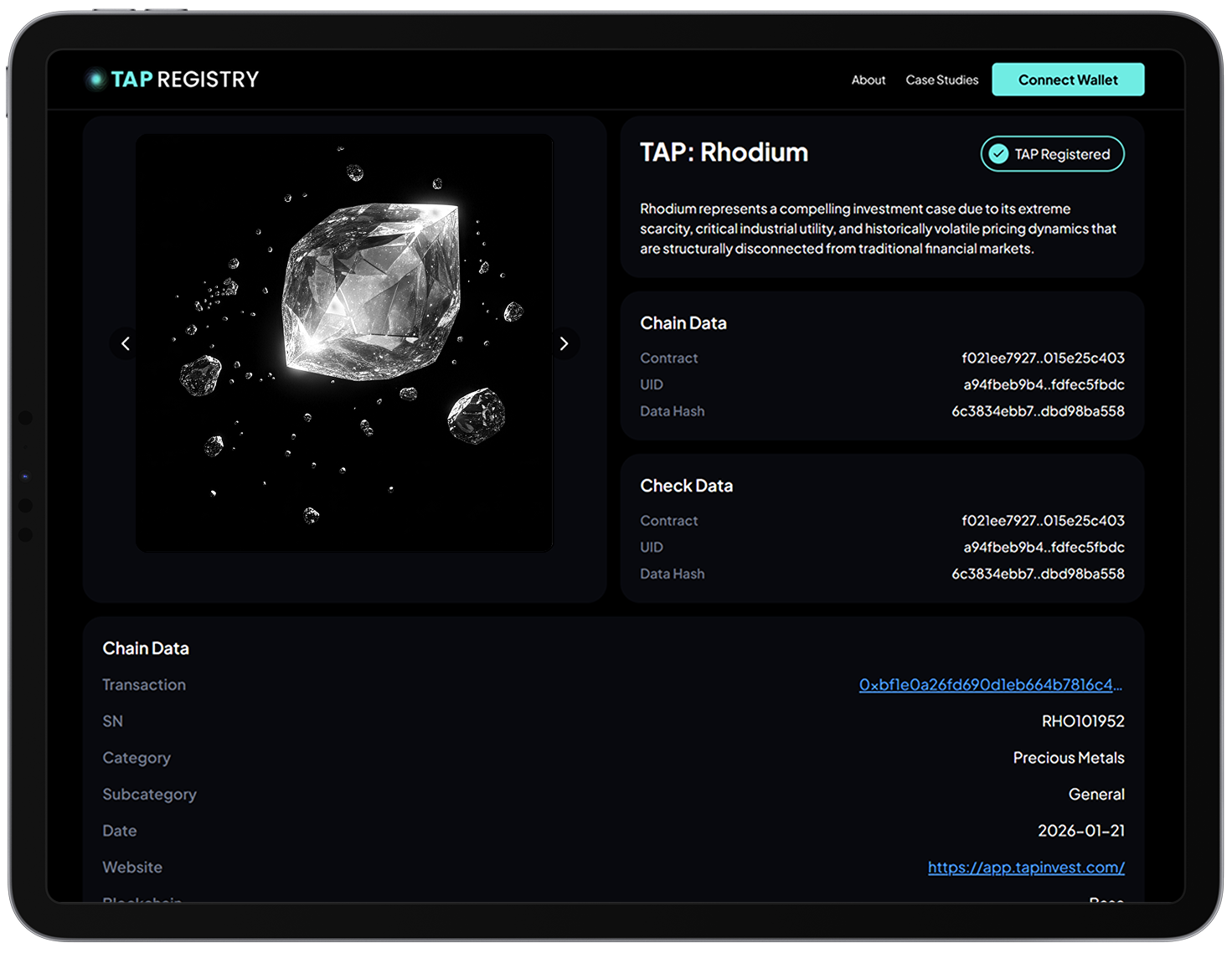Click the TAP Registered badge

[1053, 154]
